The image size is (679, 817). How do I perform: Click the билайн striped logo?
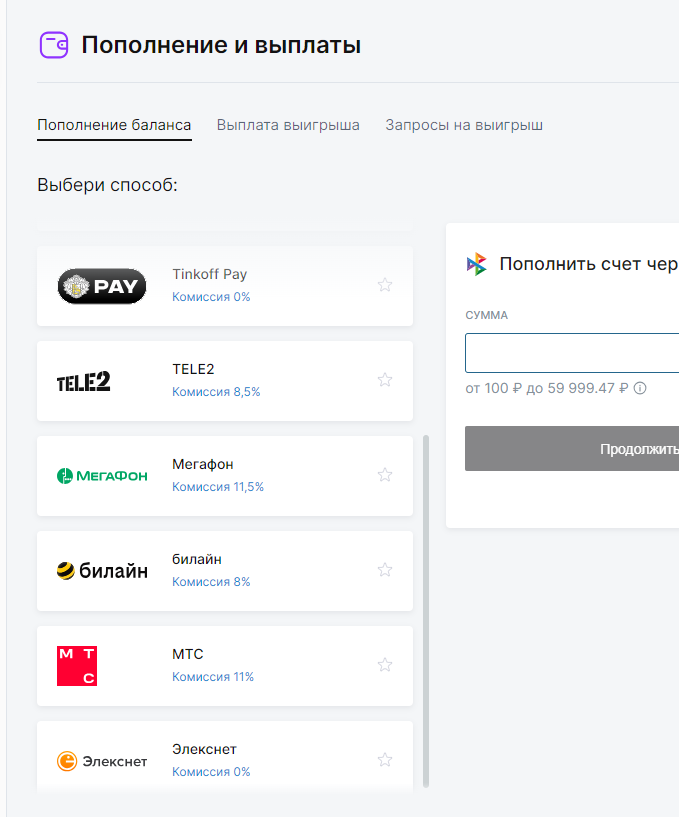tap(102, 571)
